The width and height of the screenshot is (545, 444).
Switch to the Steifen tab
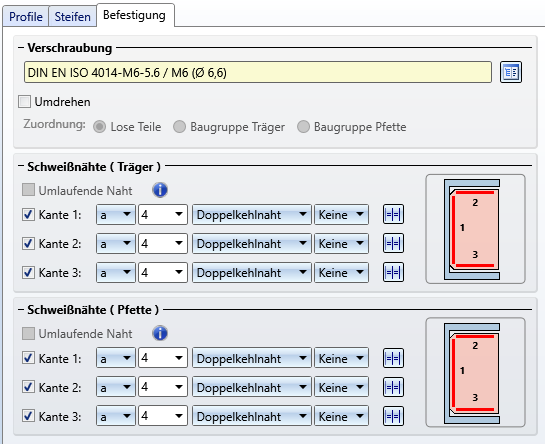tap(72, 16)
